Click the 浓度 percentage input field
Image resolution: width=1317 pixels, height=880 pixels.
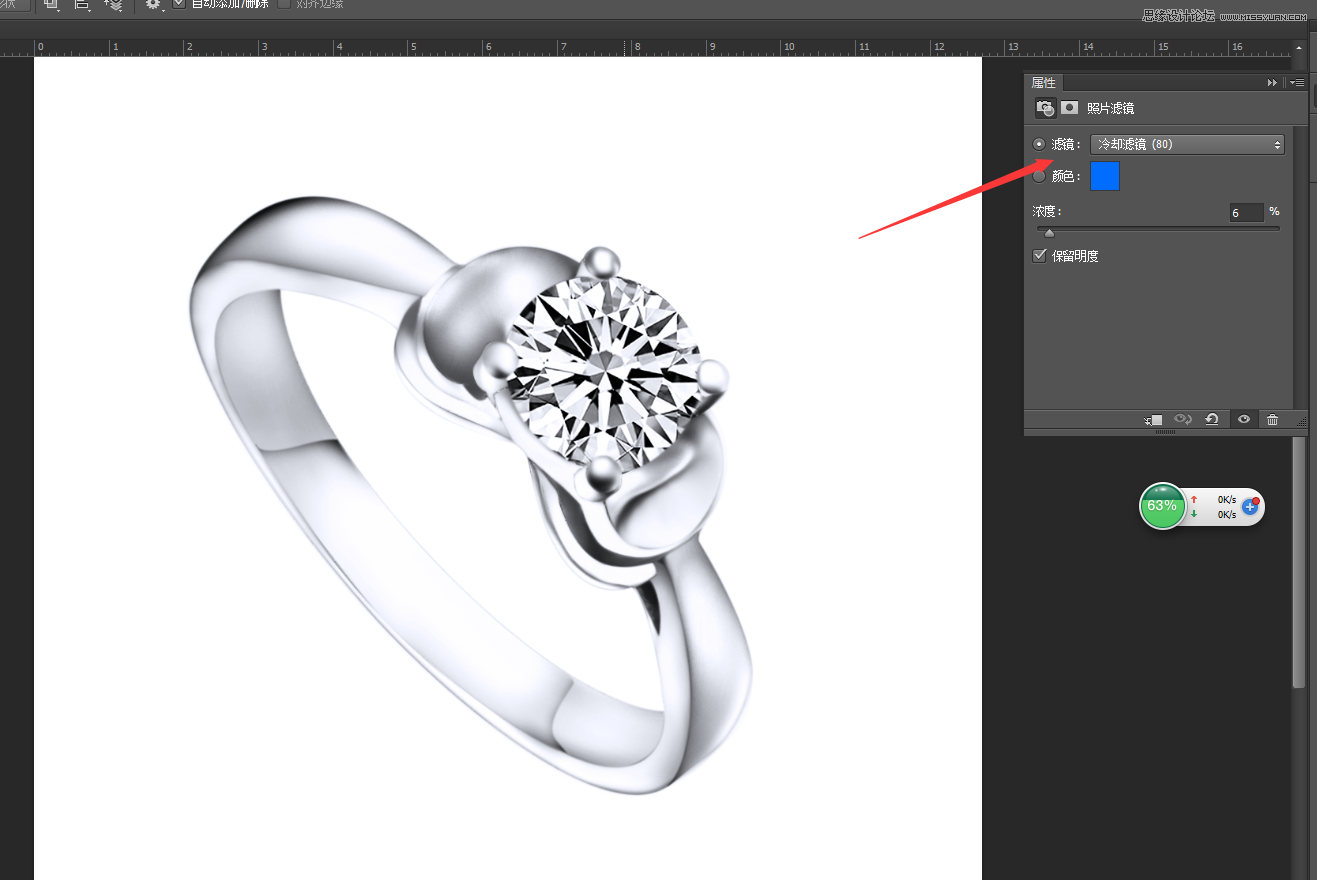pos(1246,213)
